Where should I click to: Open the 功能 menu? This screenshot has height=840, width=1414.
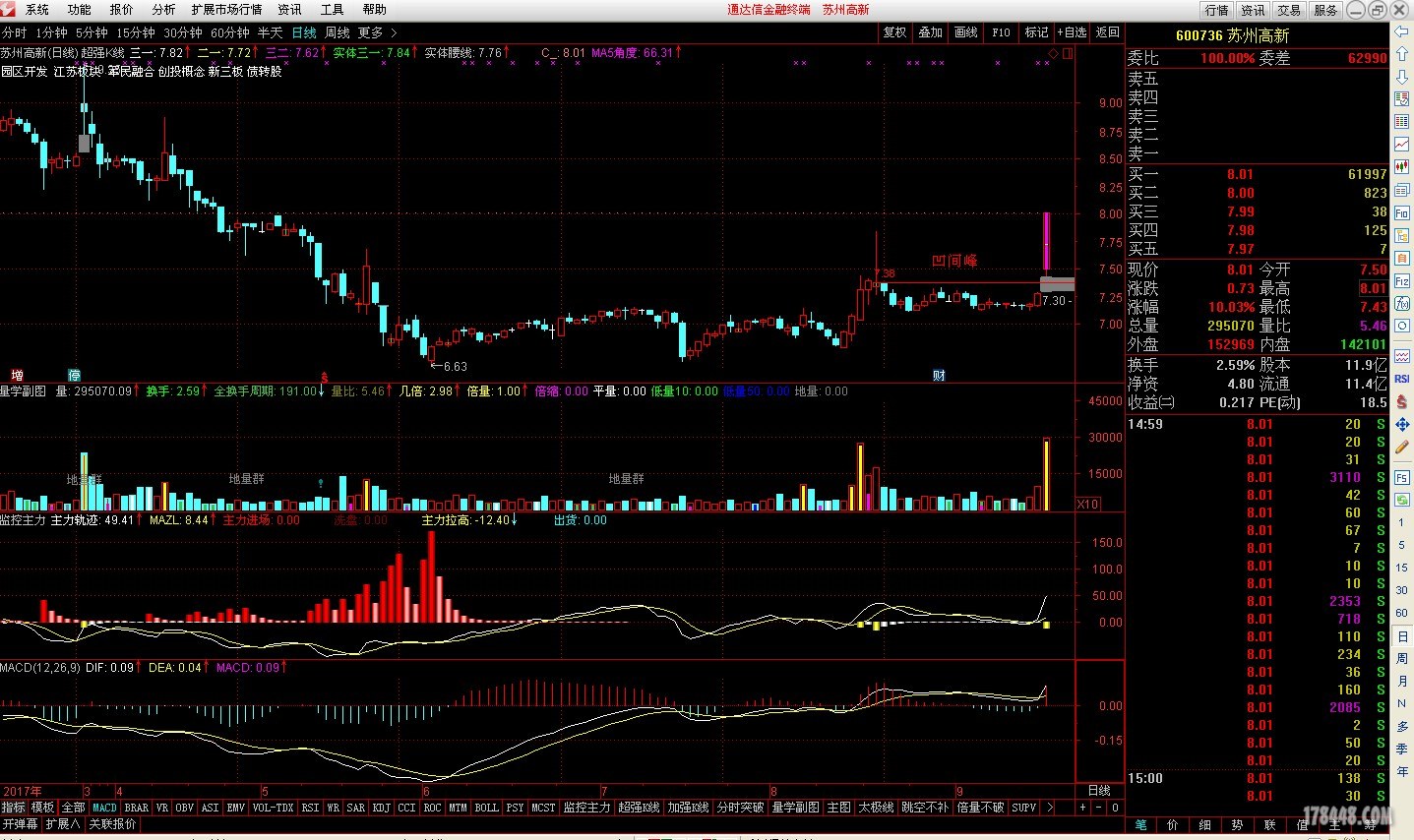[x=79, y=10]
